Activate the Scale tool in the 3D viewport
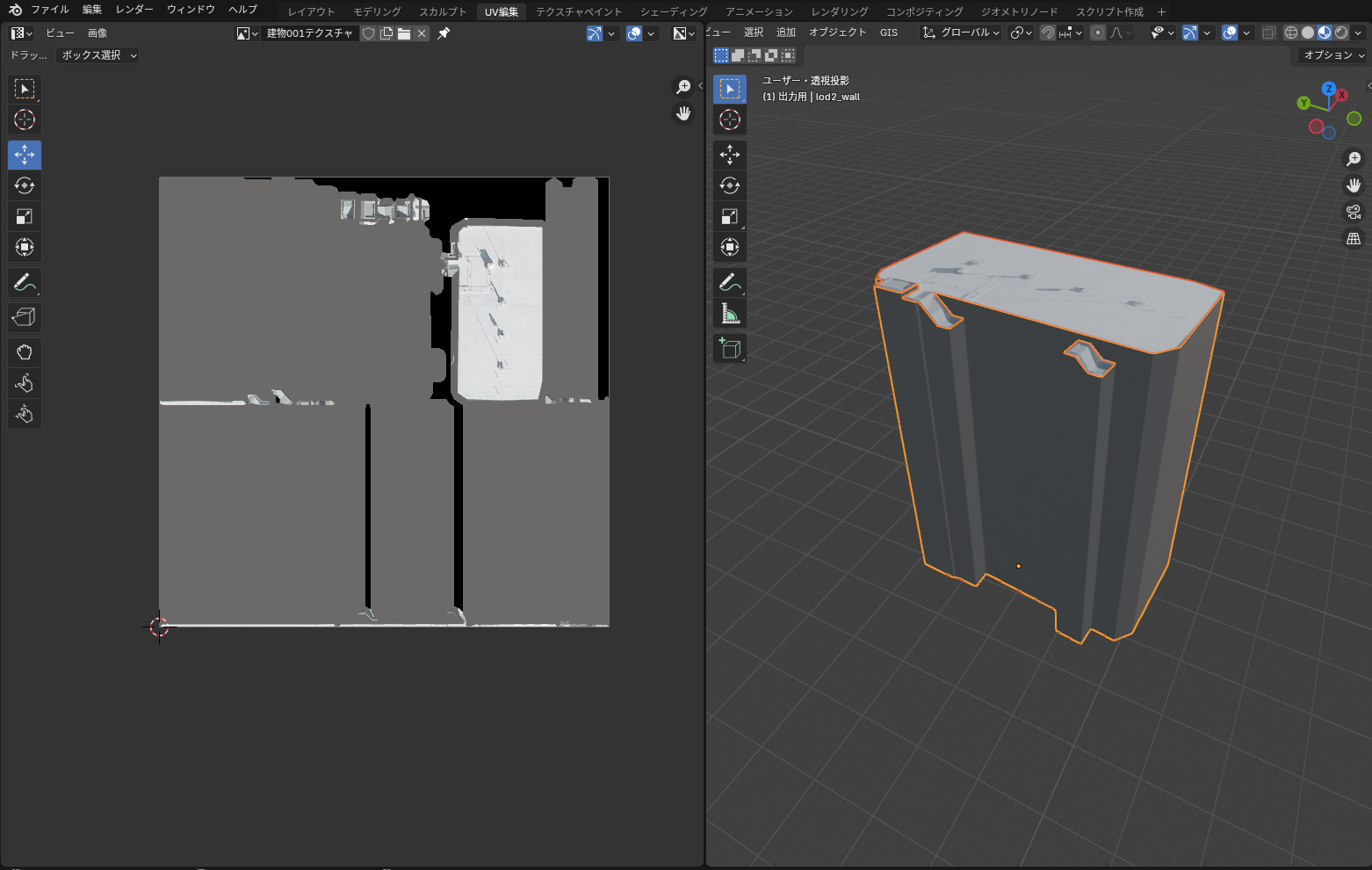 pyautogui.click(x=730, y=216)
